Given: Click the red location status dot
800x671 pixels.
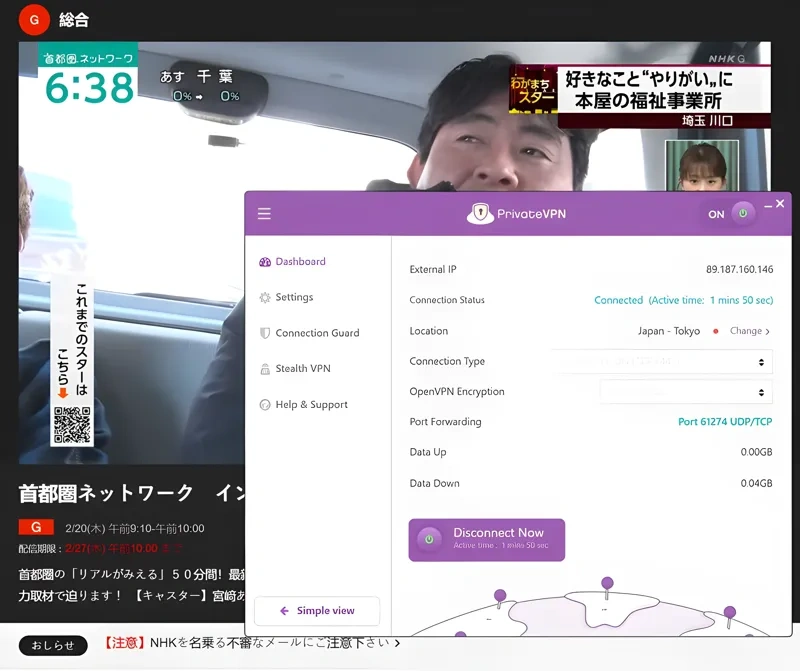Looking at the screenshot, I should pos(716,331).
